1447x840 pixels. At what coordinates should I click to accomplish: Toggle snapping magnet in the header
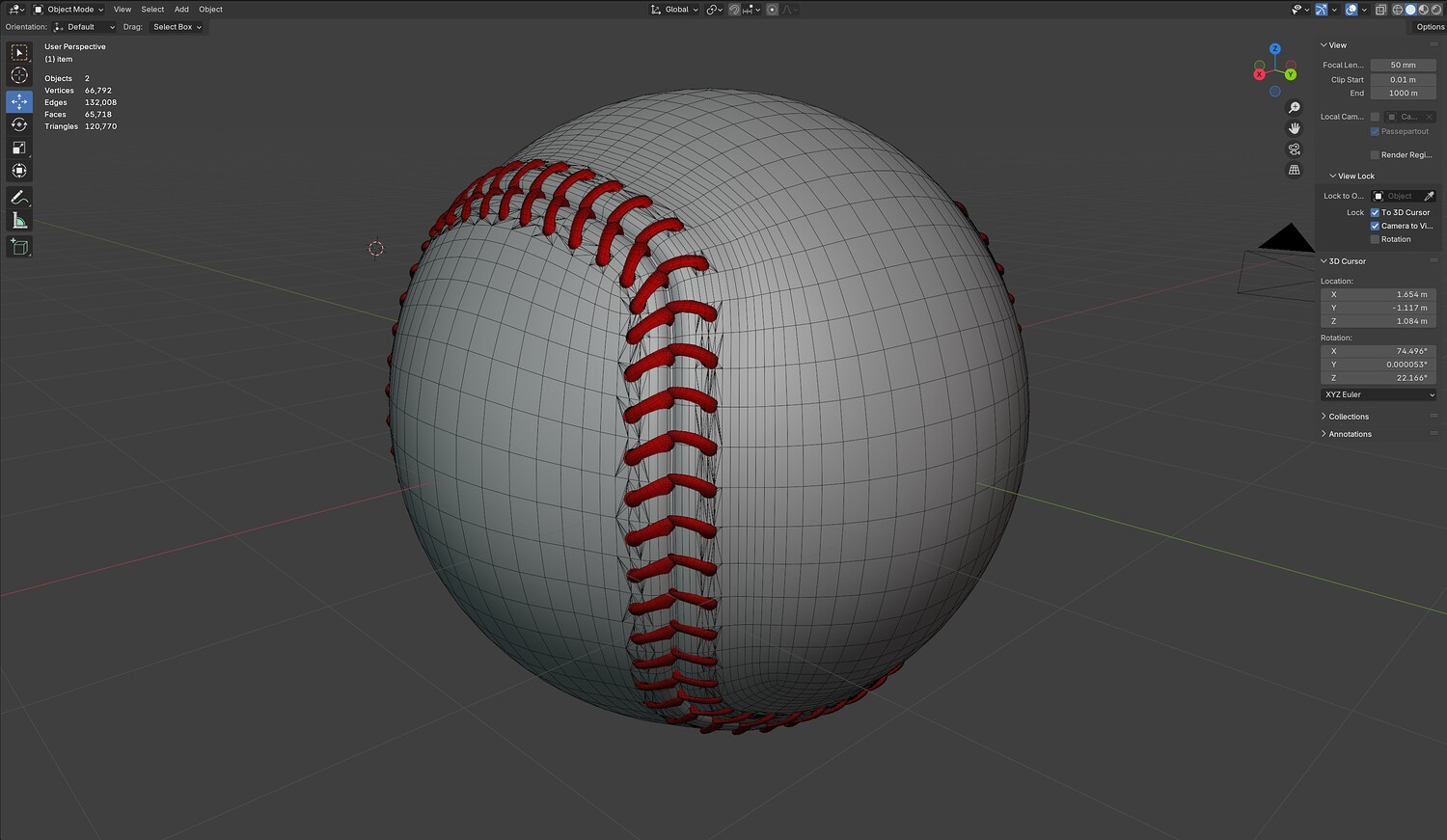coord(734,10)
